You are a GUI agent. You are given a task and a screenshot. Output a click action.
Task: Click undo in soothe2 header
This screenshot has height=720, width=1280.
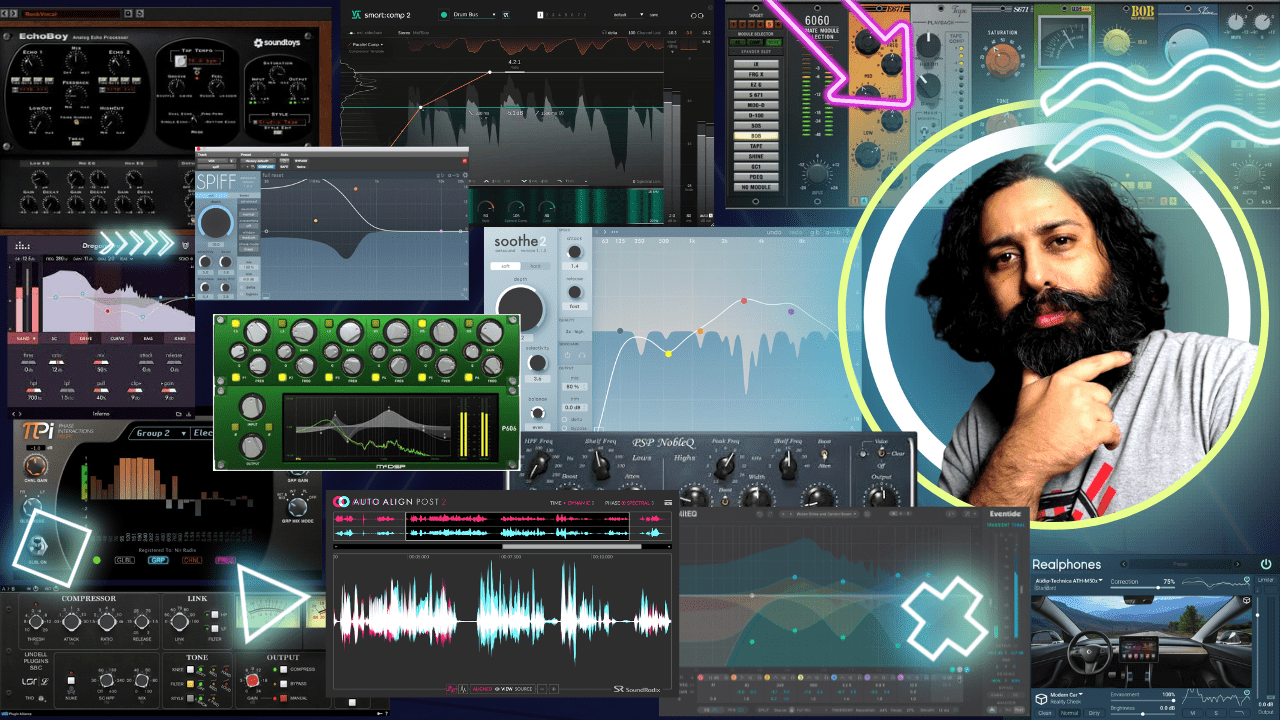click(x=774, y=232)
